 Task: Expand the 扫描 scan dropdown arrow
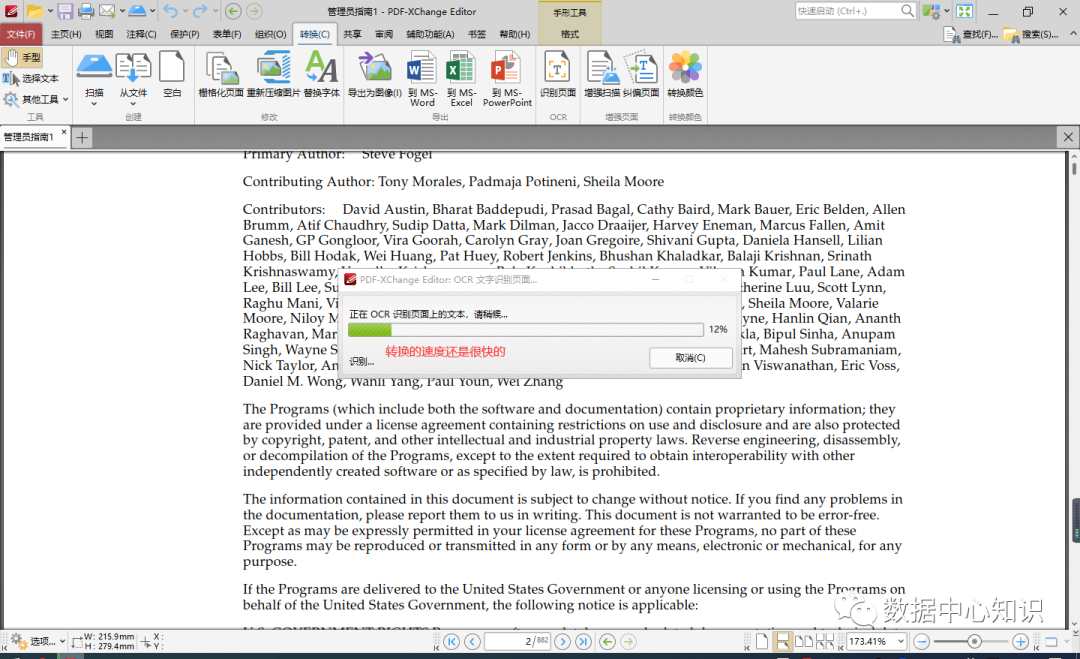click(94, 104)
